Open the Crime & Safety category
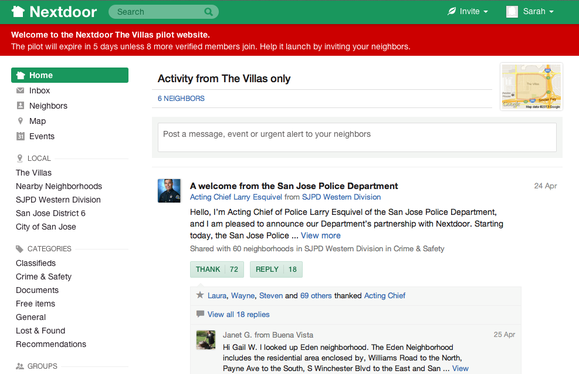 [x=44, y=277]
